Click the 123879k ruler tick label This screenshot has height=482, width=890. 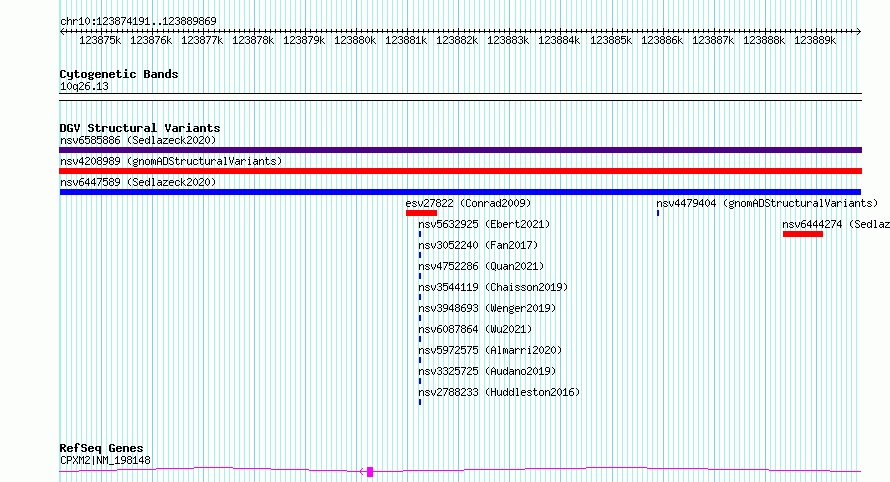[304, 40]
